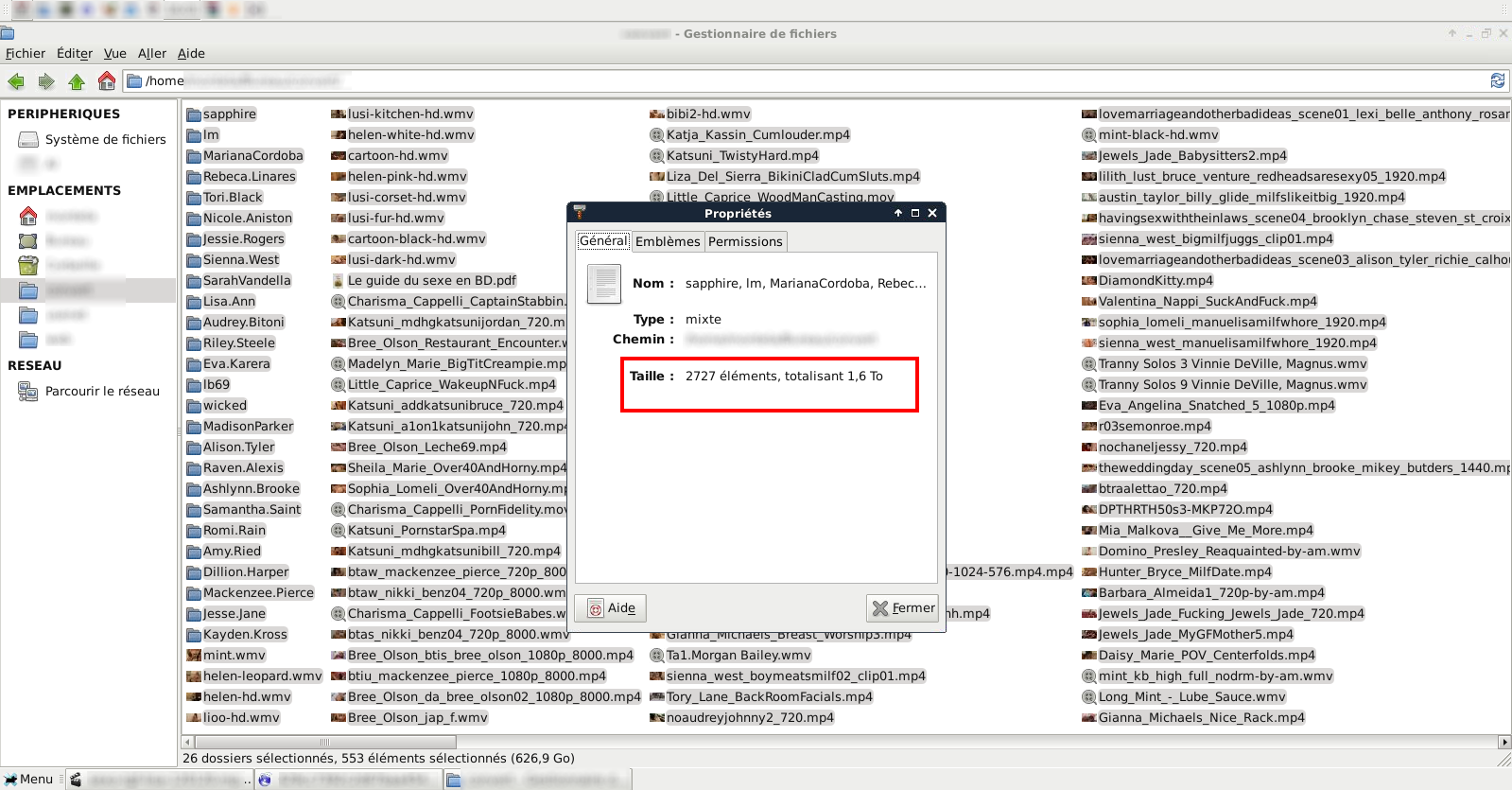The width and height of the screenshot is (1512, 790).
Task: Switch to the Emblèmes tab
Action: coord(668,242)
